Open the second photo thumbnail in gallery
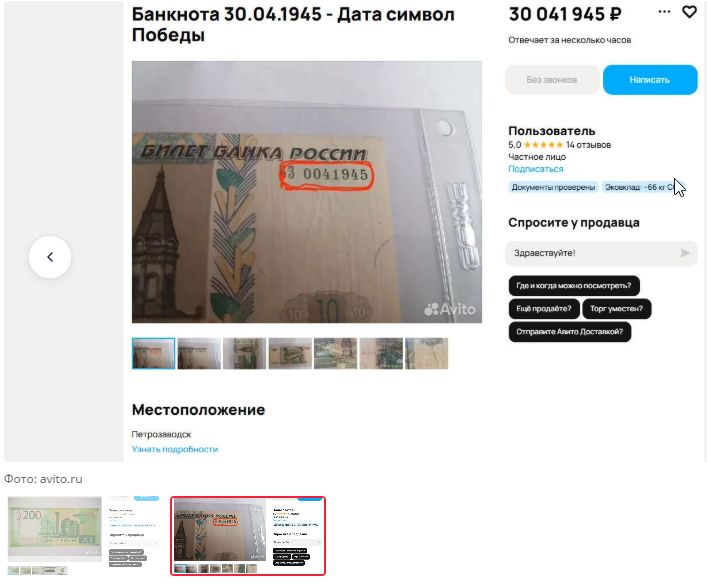 [x=199, y=354]
